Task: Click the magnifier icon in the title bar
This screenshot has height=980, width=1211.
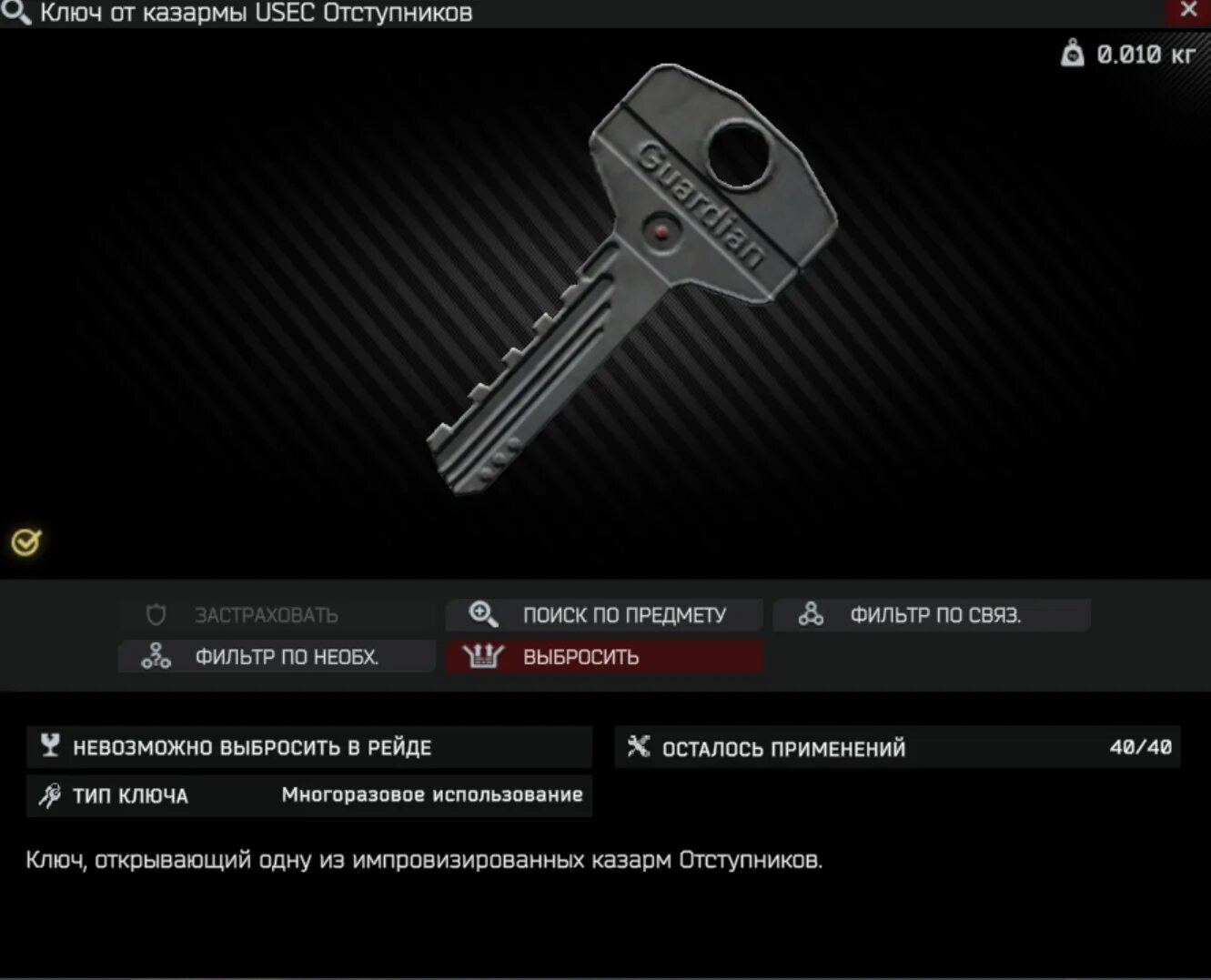Action: coord(15,13)
